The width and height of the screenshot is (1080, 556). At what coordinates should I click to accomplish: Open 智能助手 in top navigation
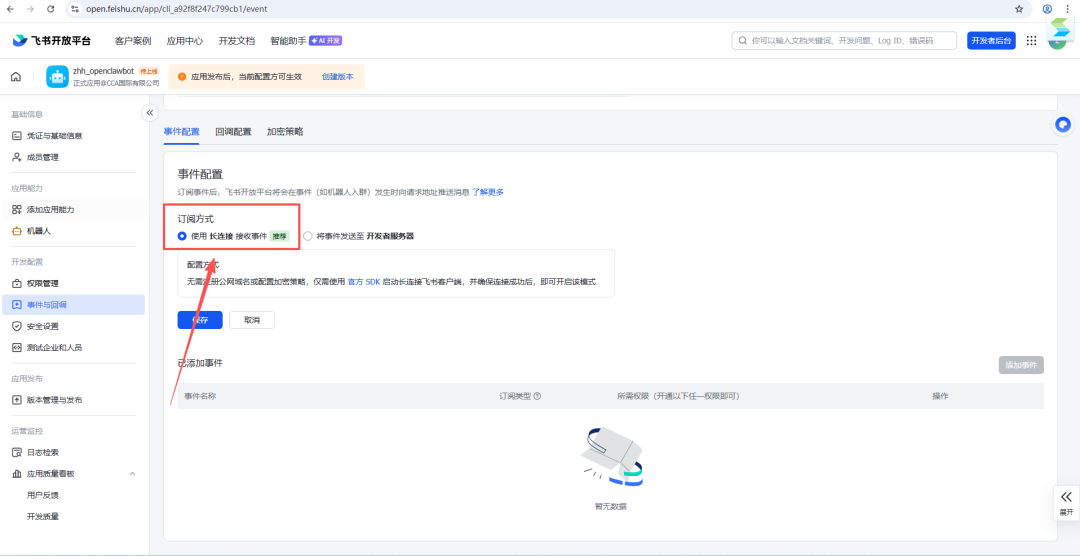pos(288,41)
